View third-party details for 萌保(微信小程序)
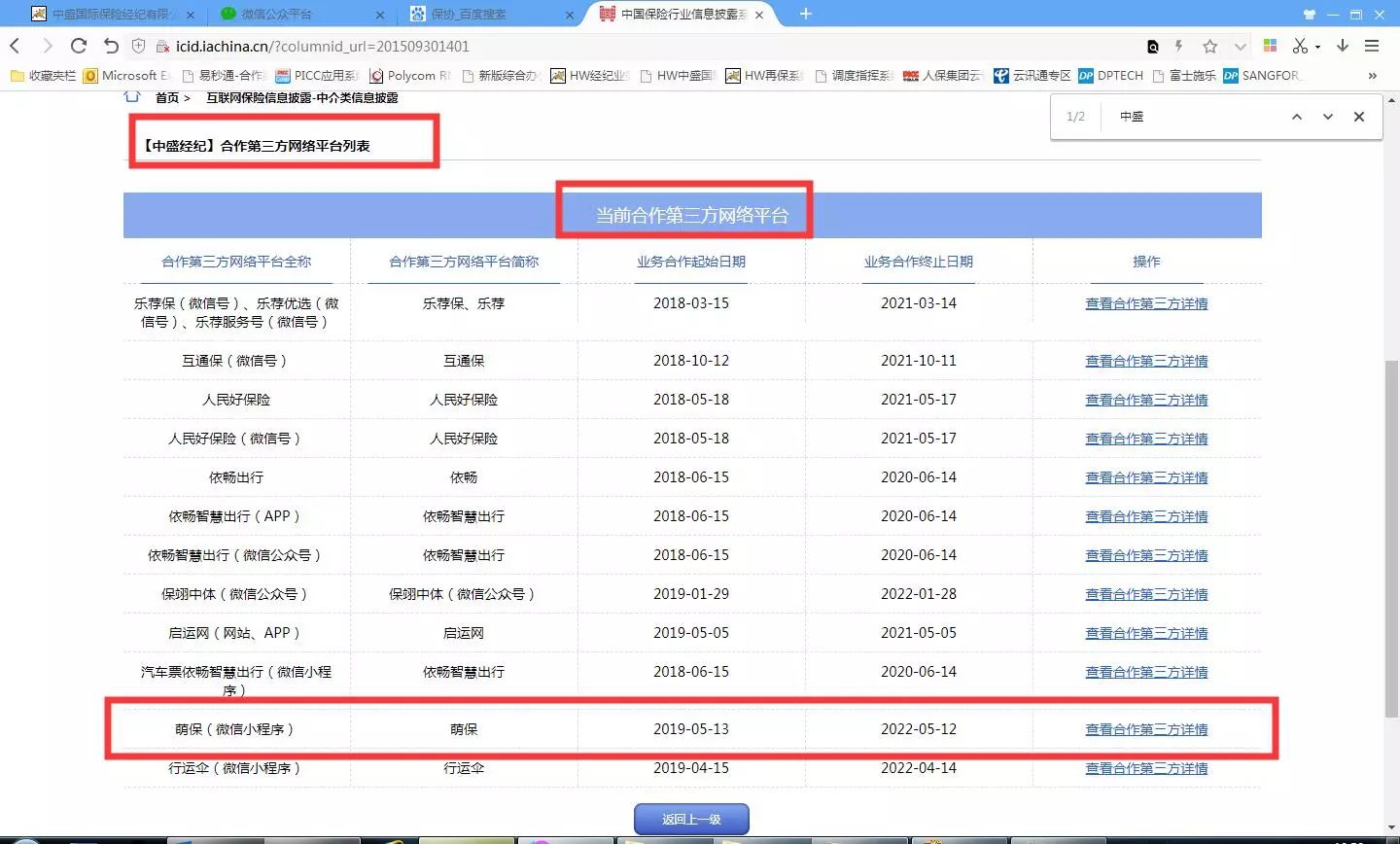The image size is (1400, 844). (1146, 729)
